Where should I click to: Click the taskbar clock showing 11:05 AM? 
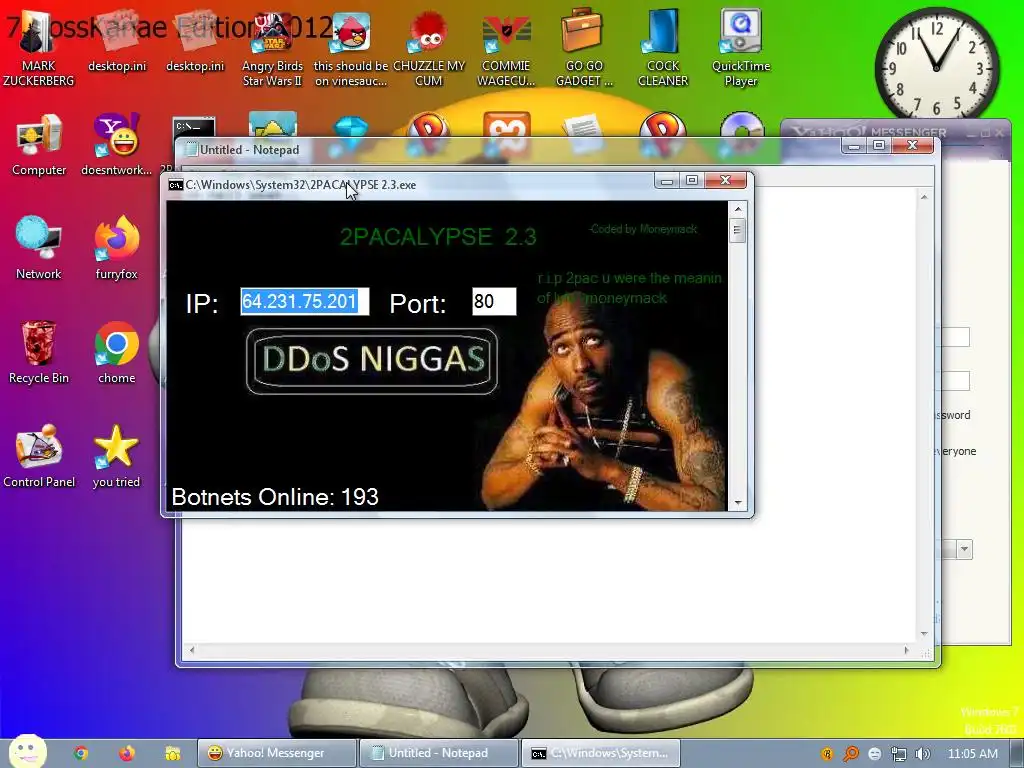(x=972, y=754)
